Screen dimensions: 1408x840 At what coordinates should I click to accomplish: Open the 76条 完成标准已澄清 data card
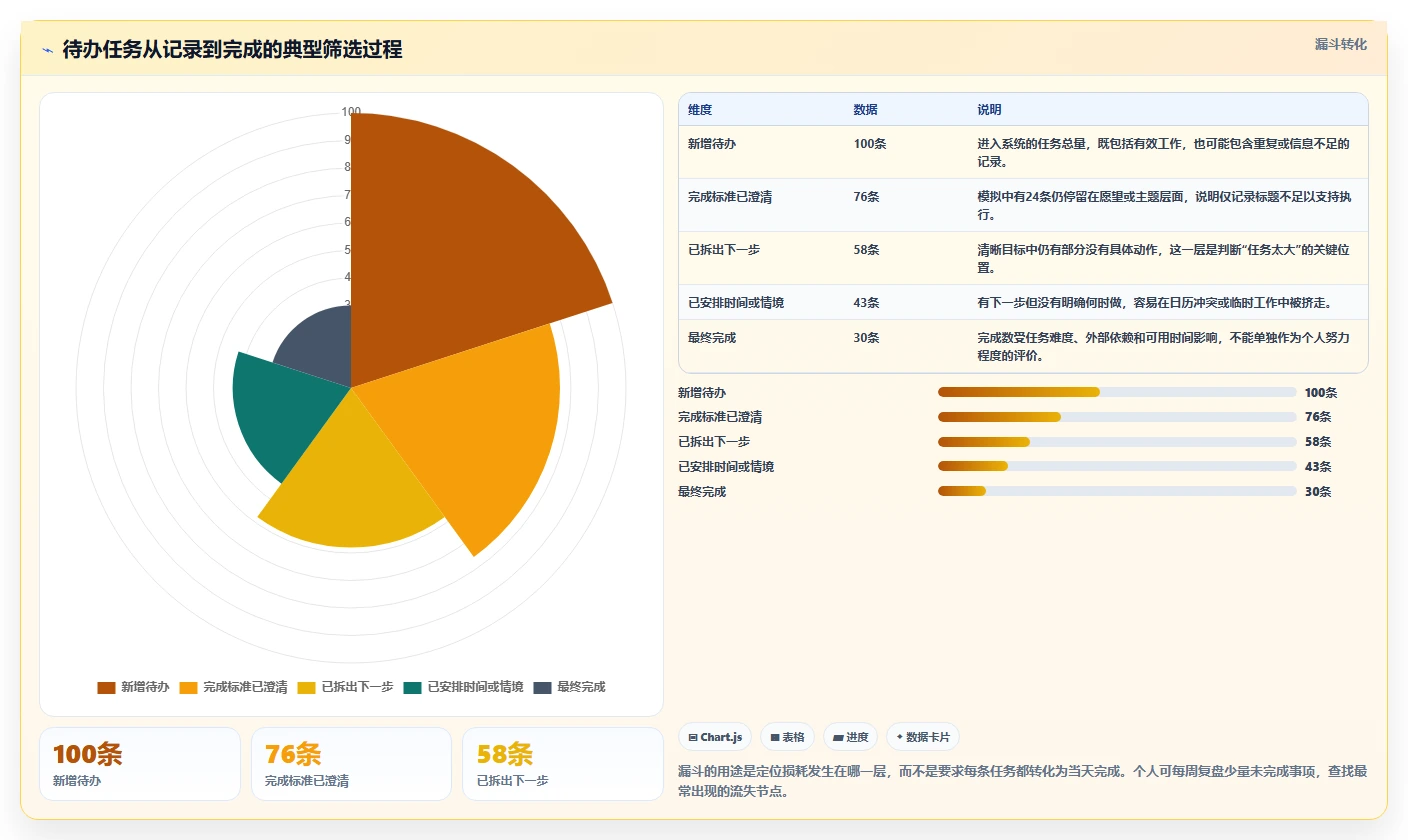tap(351, 764)
